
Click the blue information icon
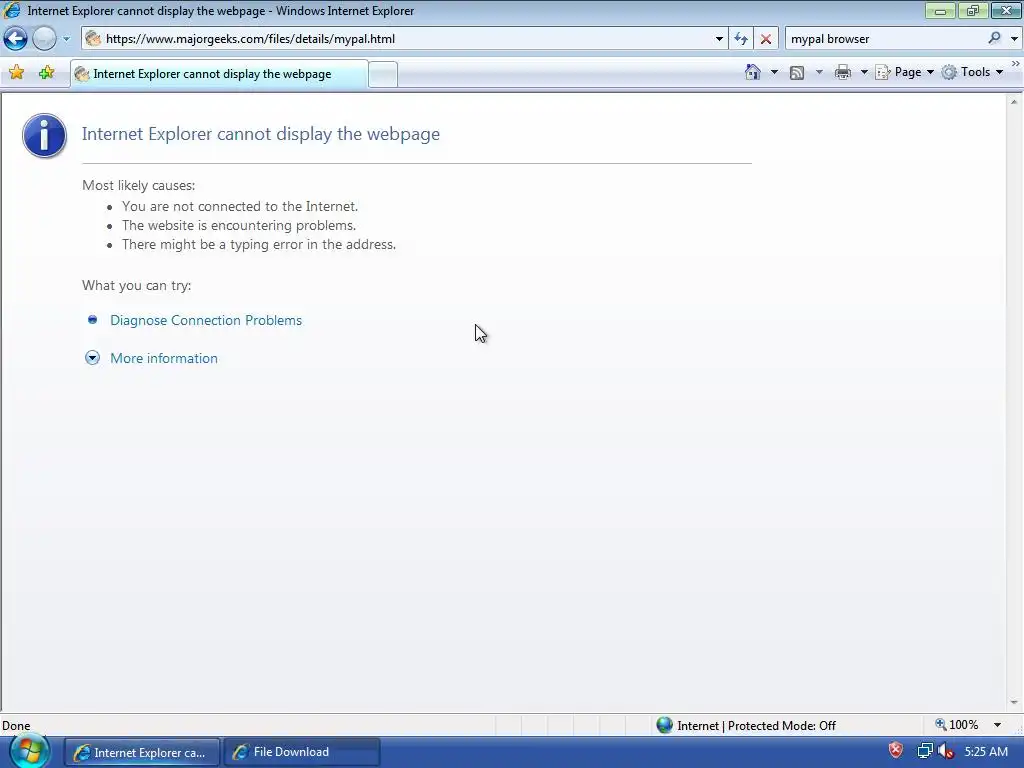[x=44, y=136]
